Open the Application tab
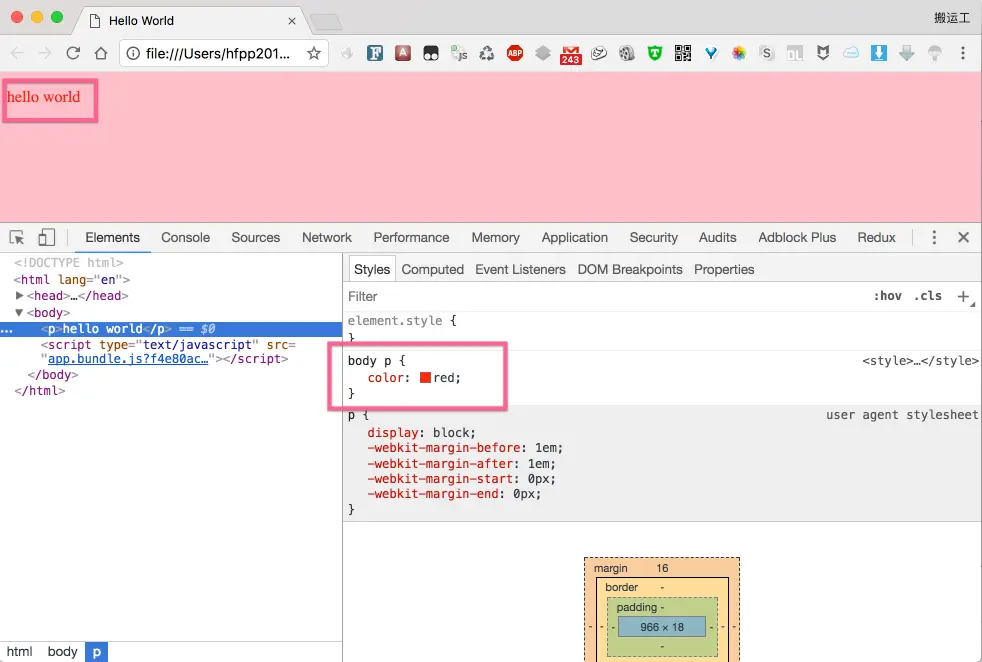The image size is (982, 662). click(575, 237)
